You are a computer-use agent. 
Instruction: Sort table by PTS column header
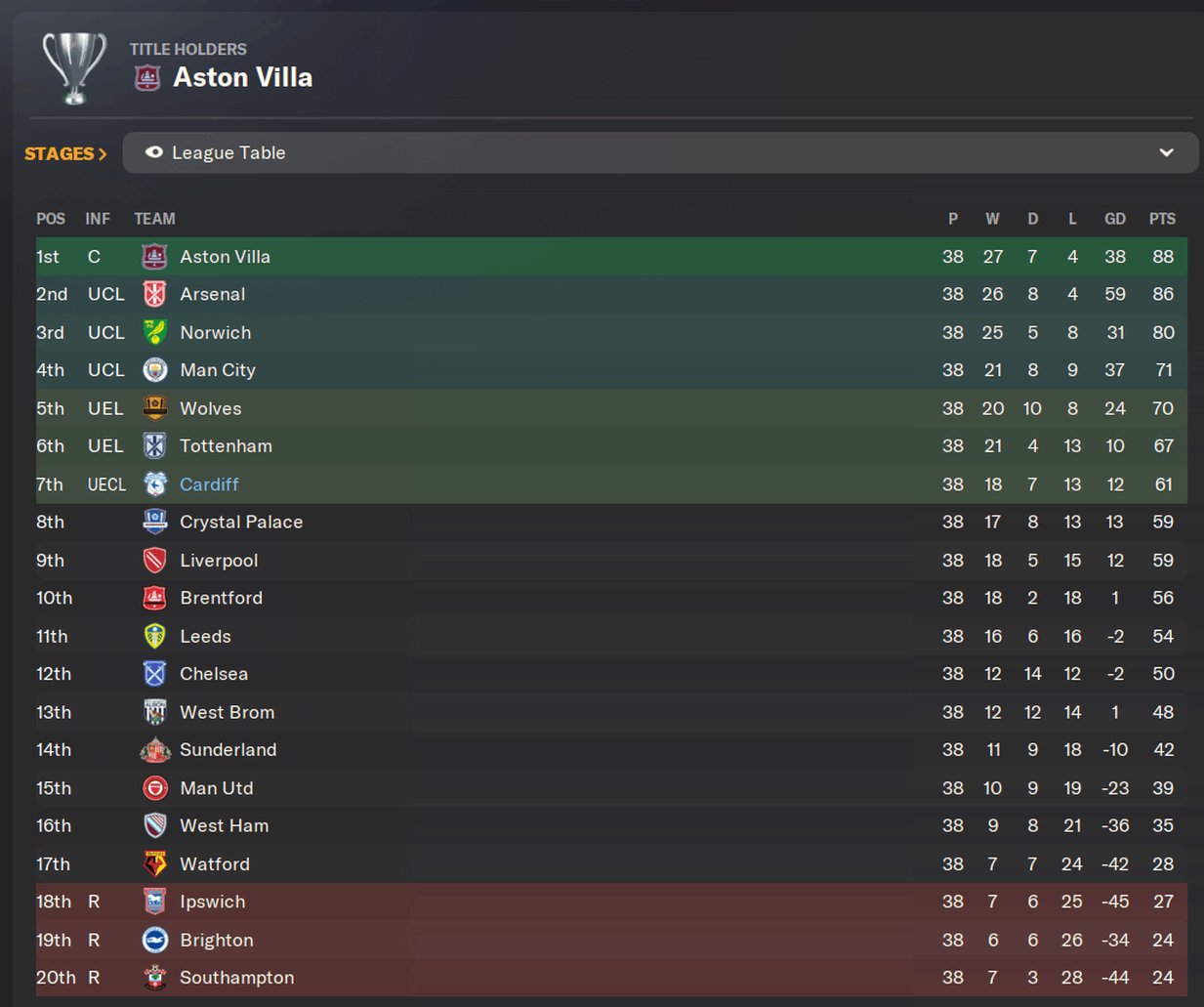[x=1162, y=219]
